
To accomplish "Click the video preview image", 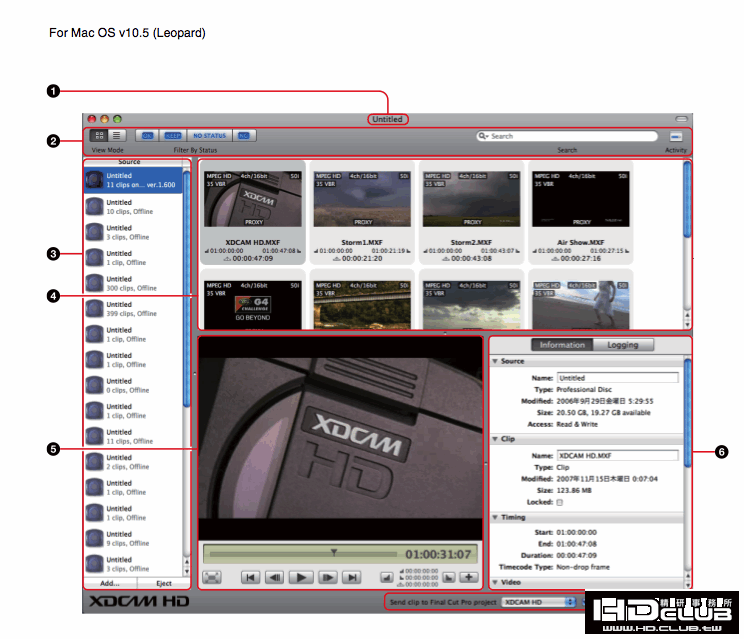I will pos(340,438).
